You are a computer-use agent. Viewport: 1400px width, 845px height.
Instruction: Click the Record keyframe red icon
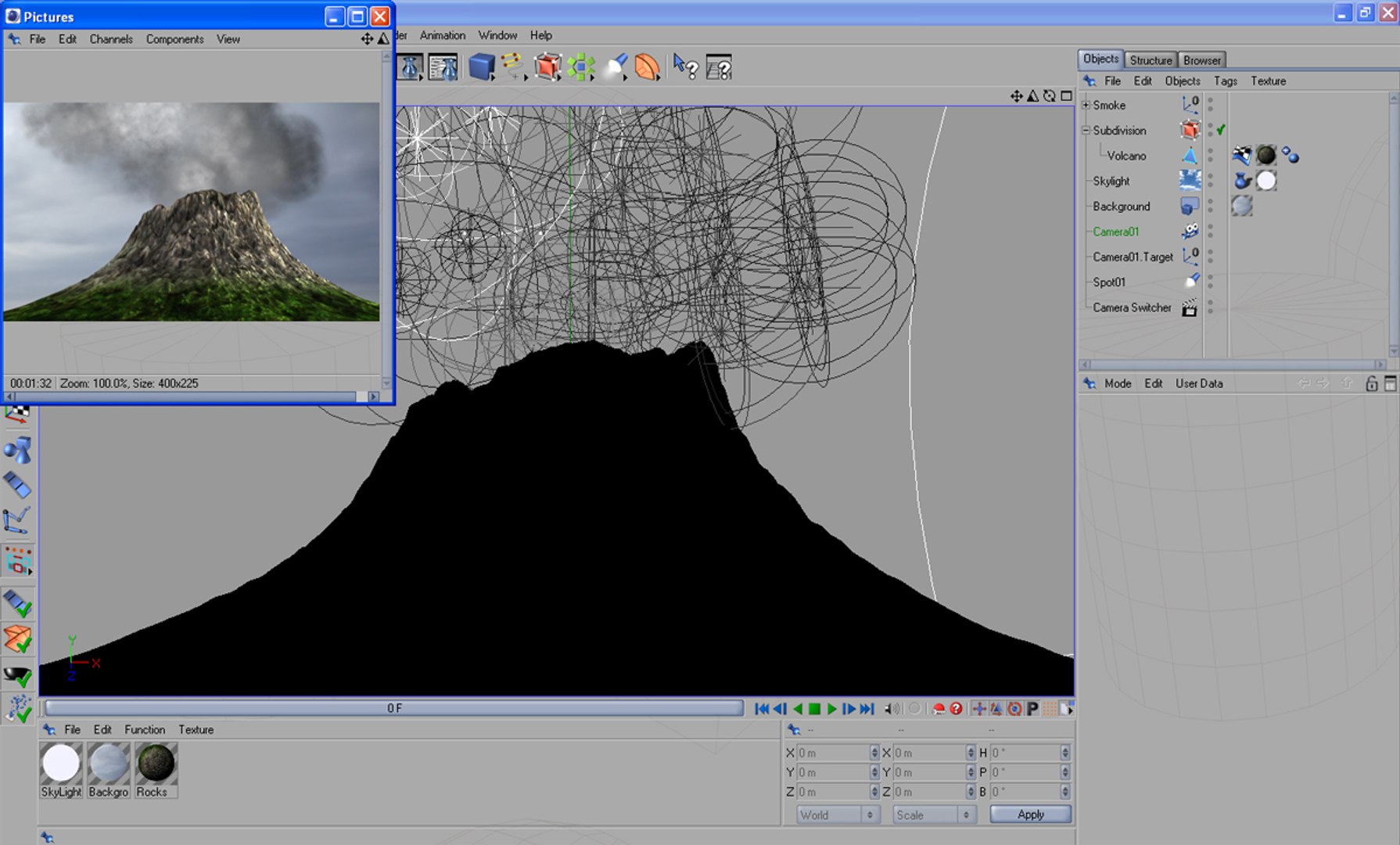[939, 709]
